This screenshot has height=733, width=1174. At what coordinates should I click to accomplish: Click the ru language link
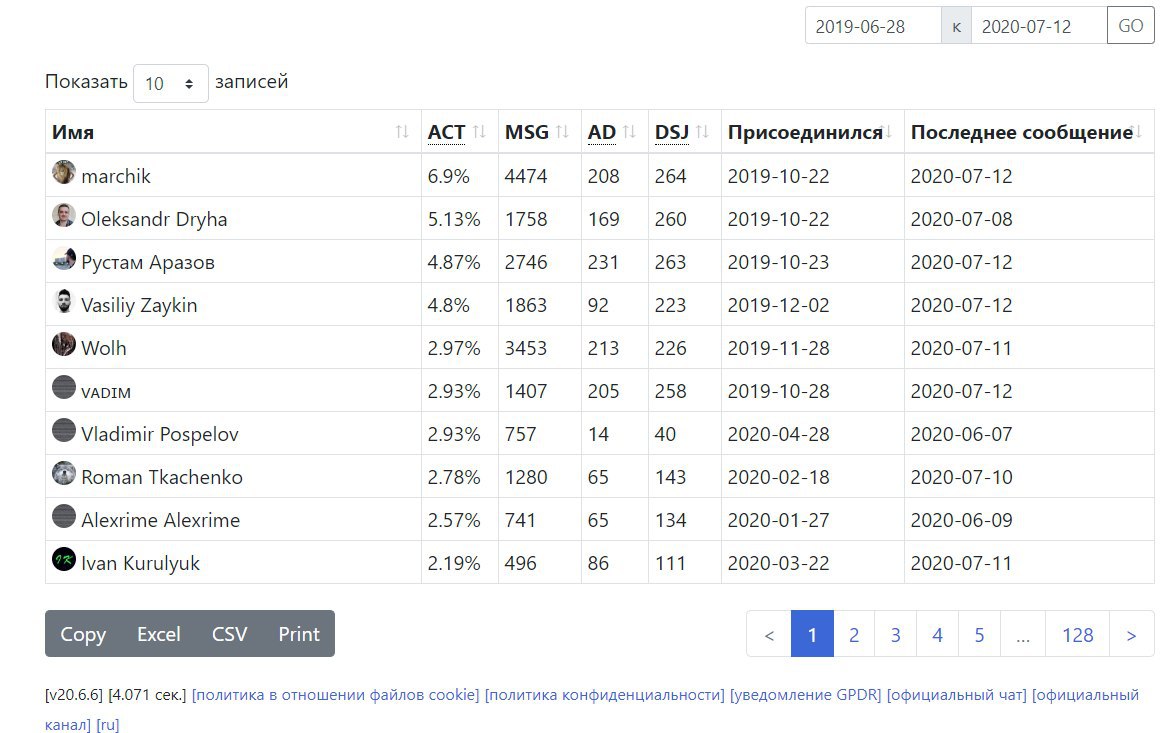pyautogui.click(x=108, y=724)
